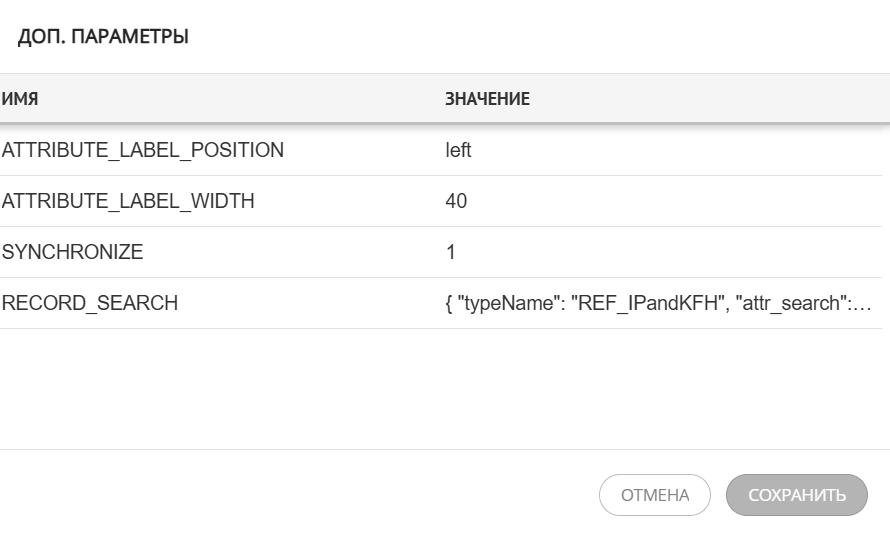Screen dimensions: 890x537
Task: Edit the SYNCHRONIZE value '1'
Action: coord(451,253)
